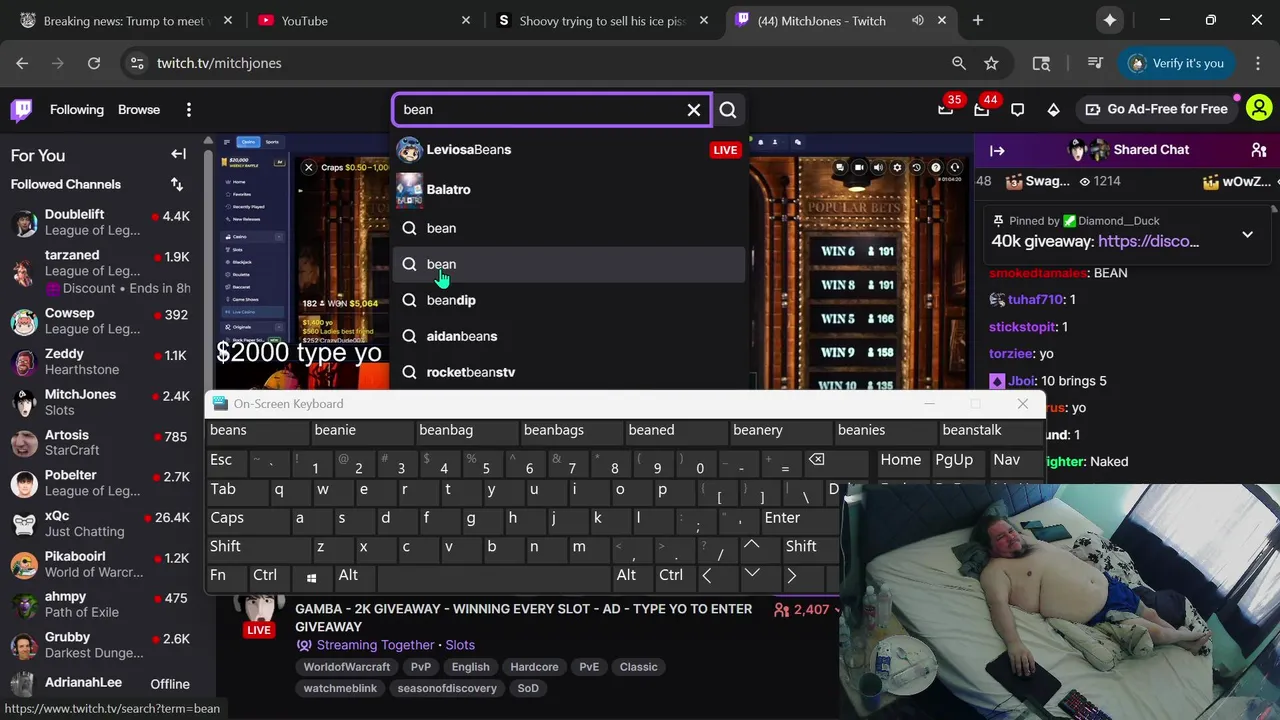This screenshot has width=1280, height=720.
Task: Open the Get Bits diamond icon
Action: click(1053, 110)
